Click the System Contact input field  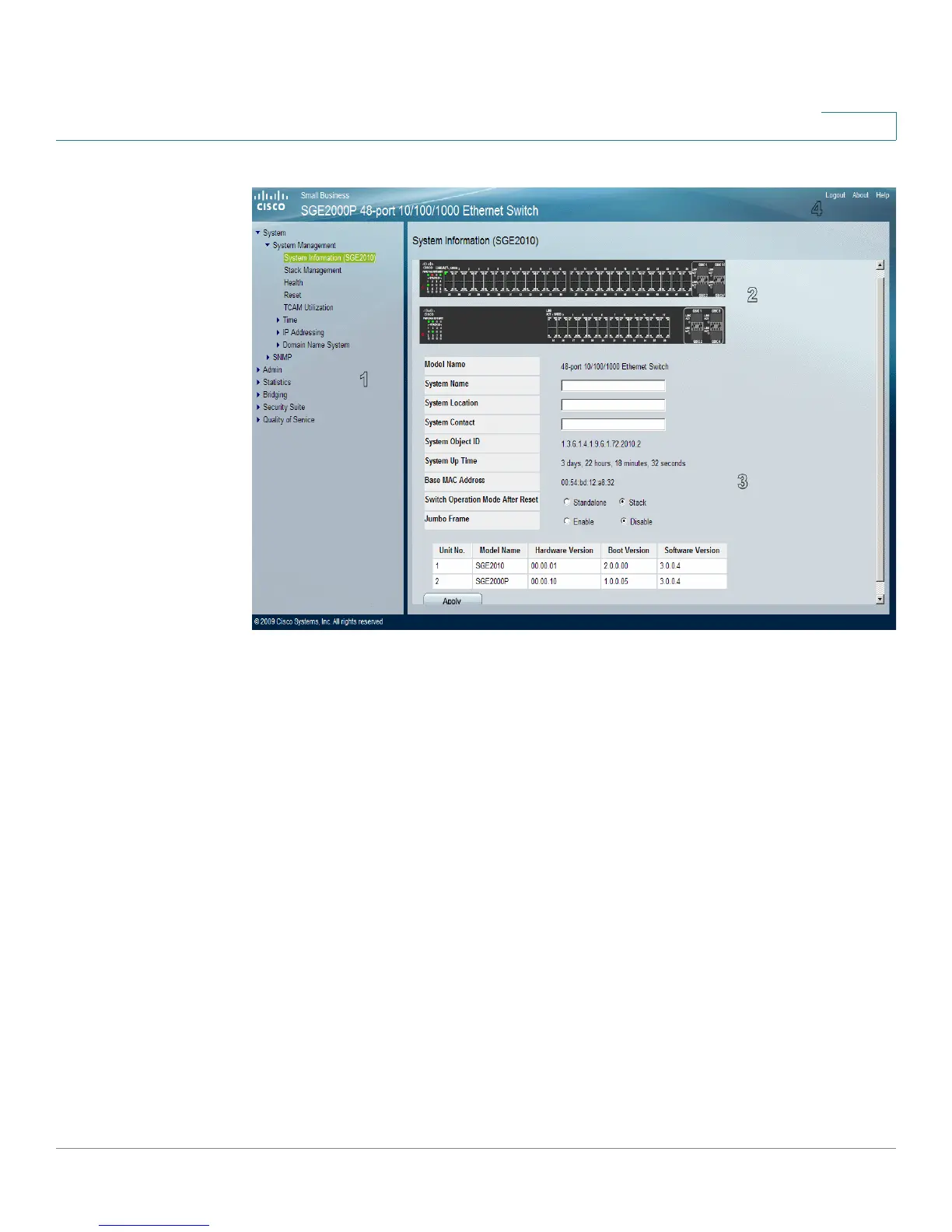coord(613,424)
